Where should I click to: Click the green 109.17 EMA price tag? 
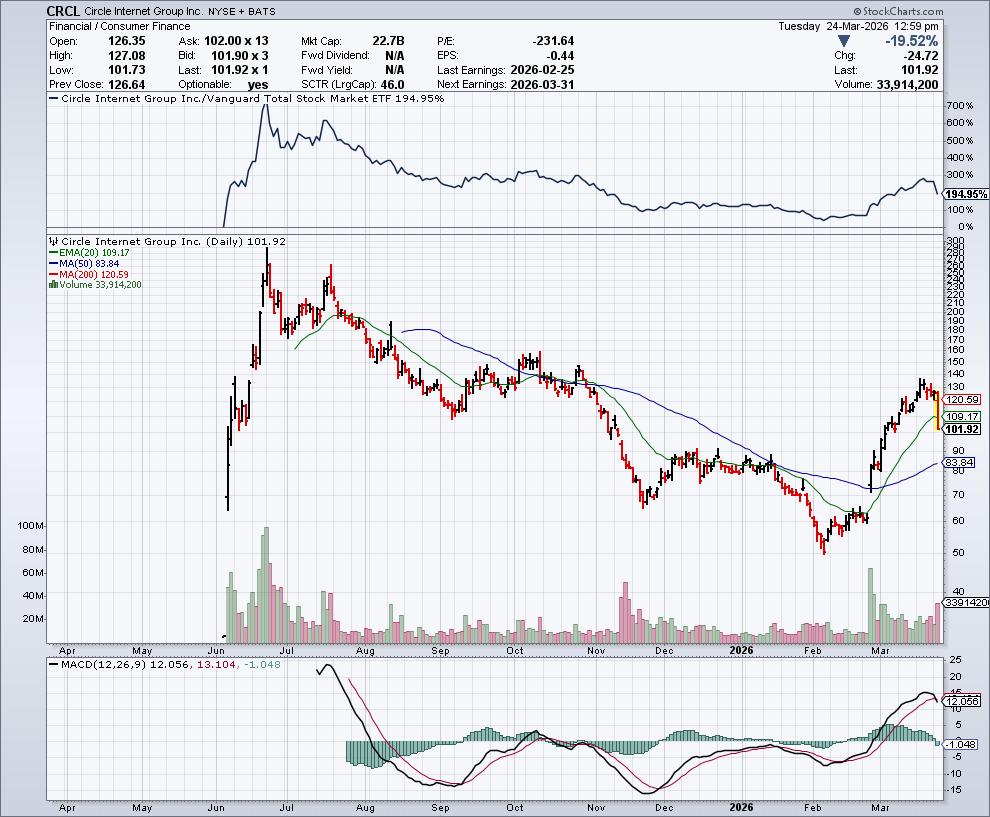[x=960, y=416]
